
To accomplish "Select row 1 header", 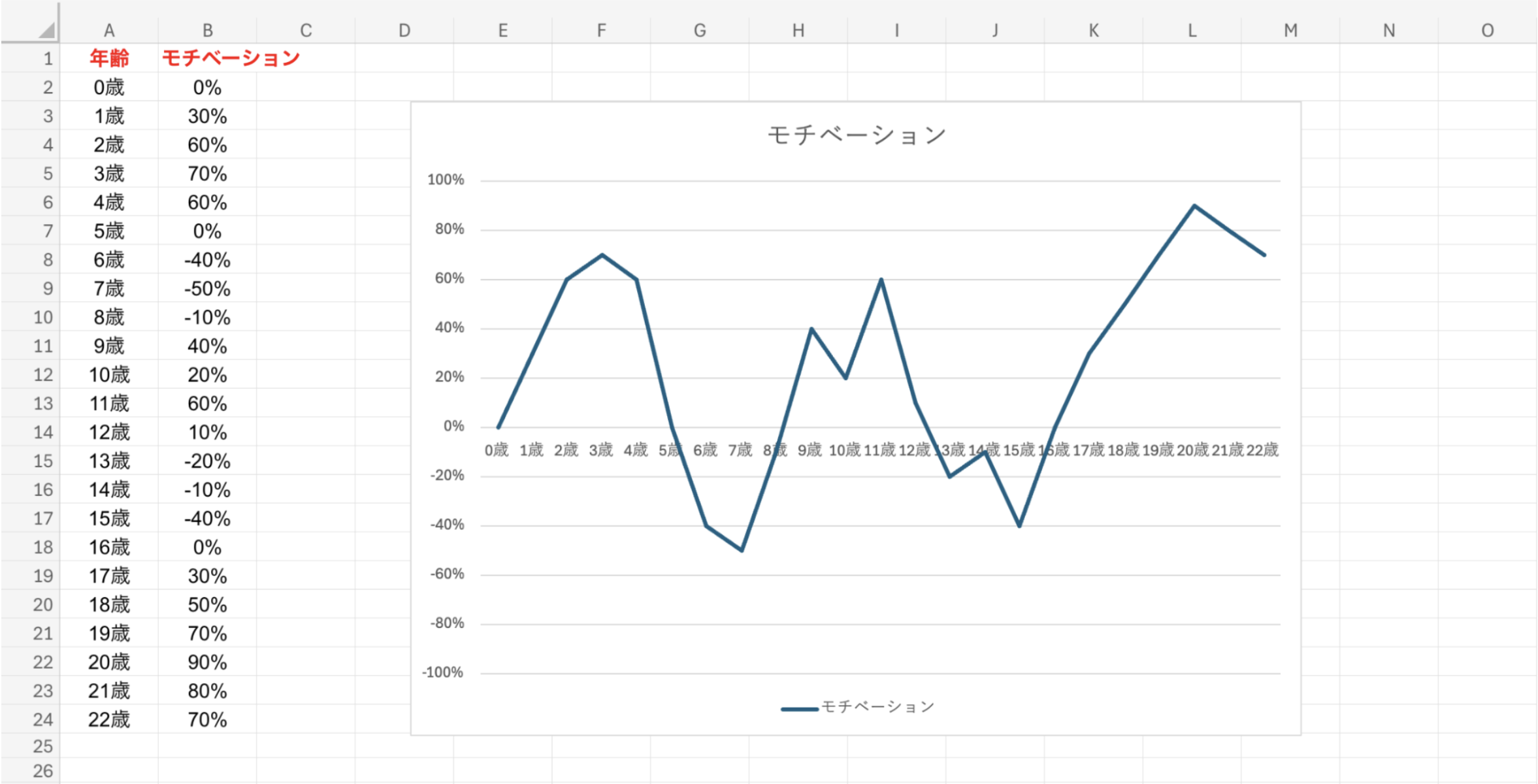I will coord(47,59).
